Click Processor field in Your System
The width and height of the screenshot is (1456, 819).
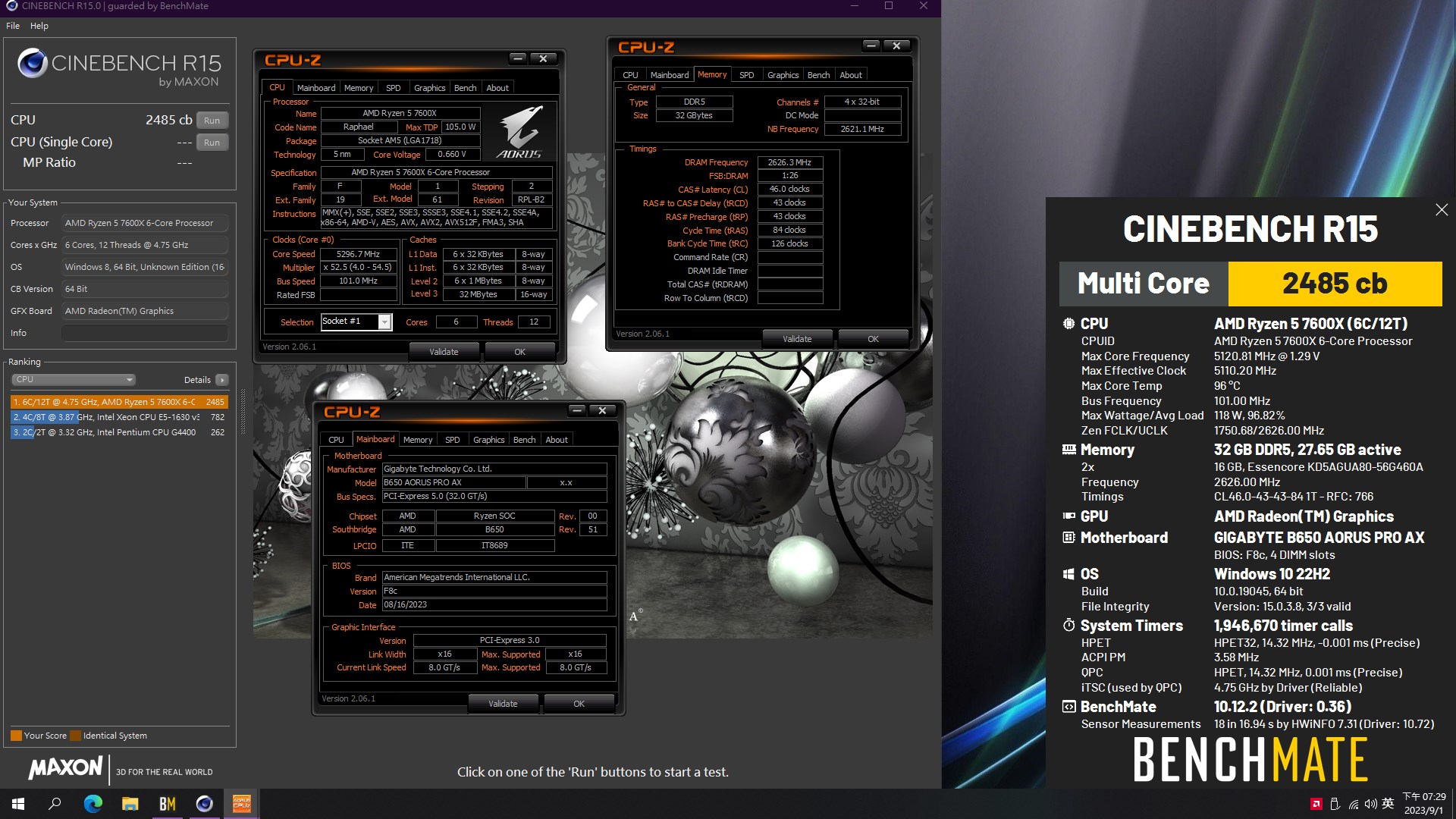145,223
